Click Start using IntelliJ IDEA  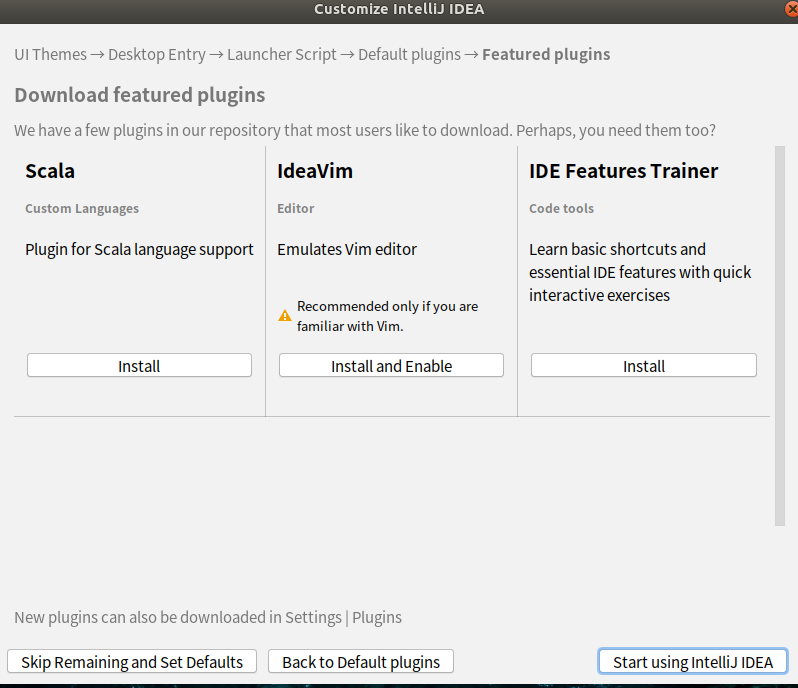(693, 662)
